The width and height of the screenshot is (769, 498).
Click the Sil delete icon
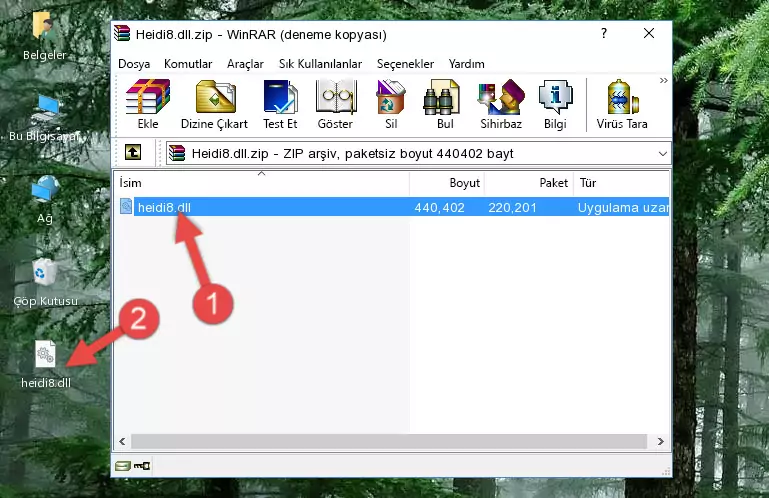[x=391, y=104]
